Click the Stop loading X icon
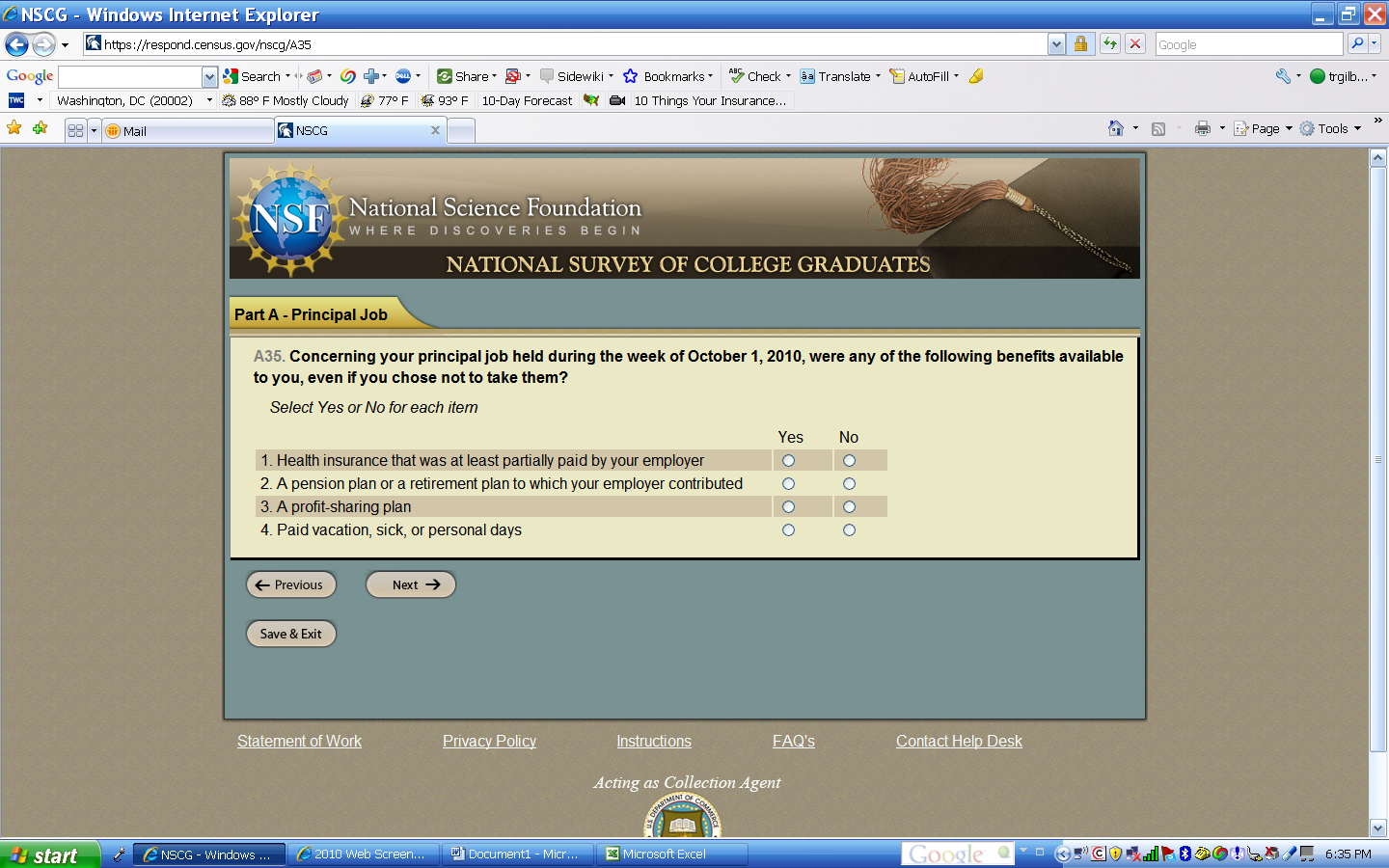Viewport: 1389px width, 868px height. point(1135,44)
